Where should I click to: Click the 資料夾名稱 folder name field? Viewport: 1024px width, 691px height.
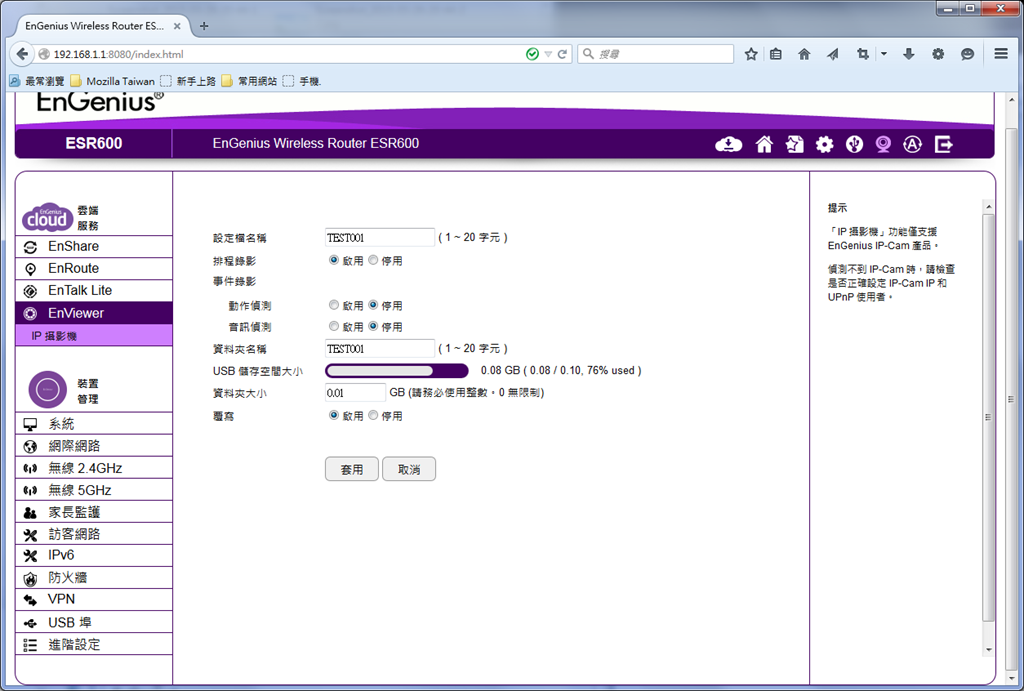[x=379, y=349]
